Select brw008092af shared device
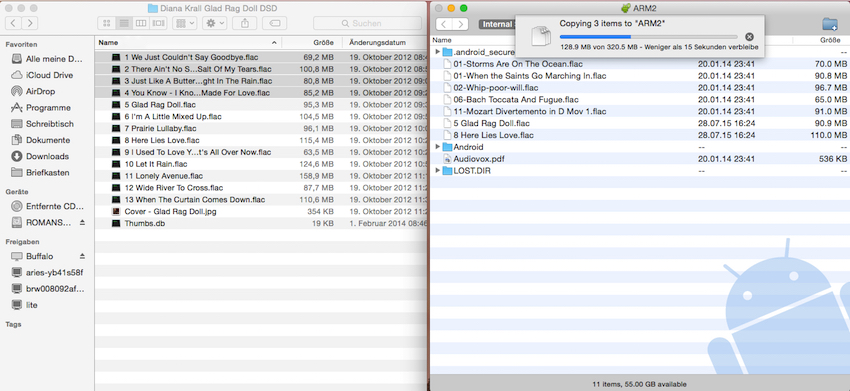Image resolution: width=850 pixels, height=391 pixels. point(47,289)
